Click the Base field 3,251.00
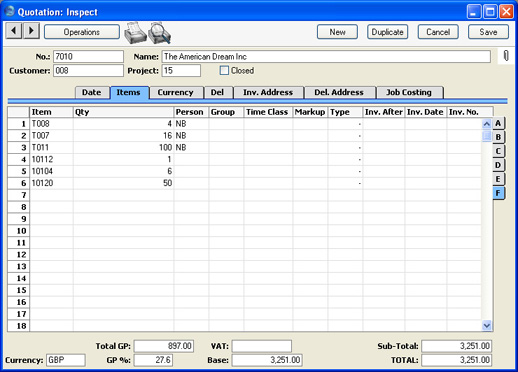Viewport: 518px width, 372px height. (x=267, y=360)
